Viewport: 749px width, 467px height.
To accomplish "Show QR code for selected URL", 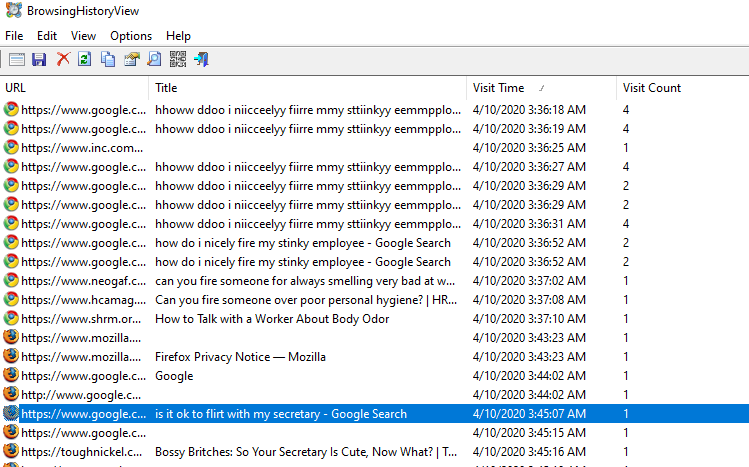I will (178, 59).
